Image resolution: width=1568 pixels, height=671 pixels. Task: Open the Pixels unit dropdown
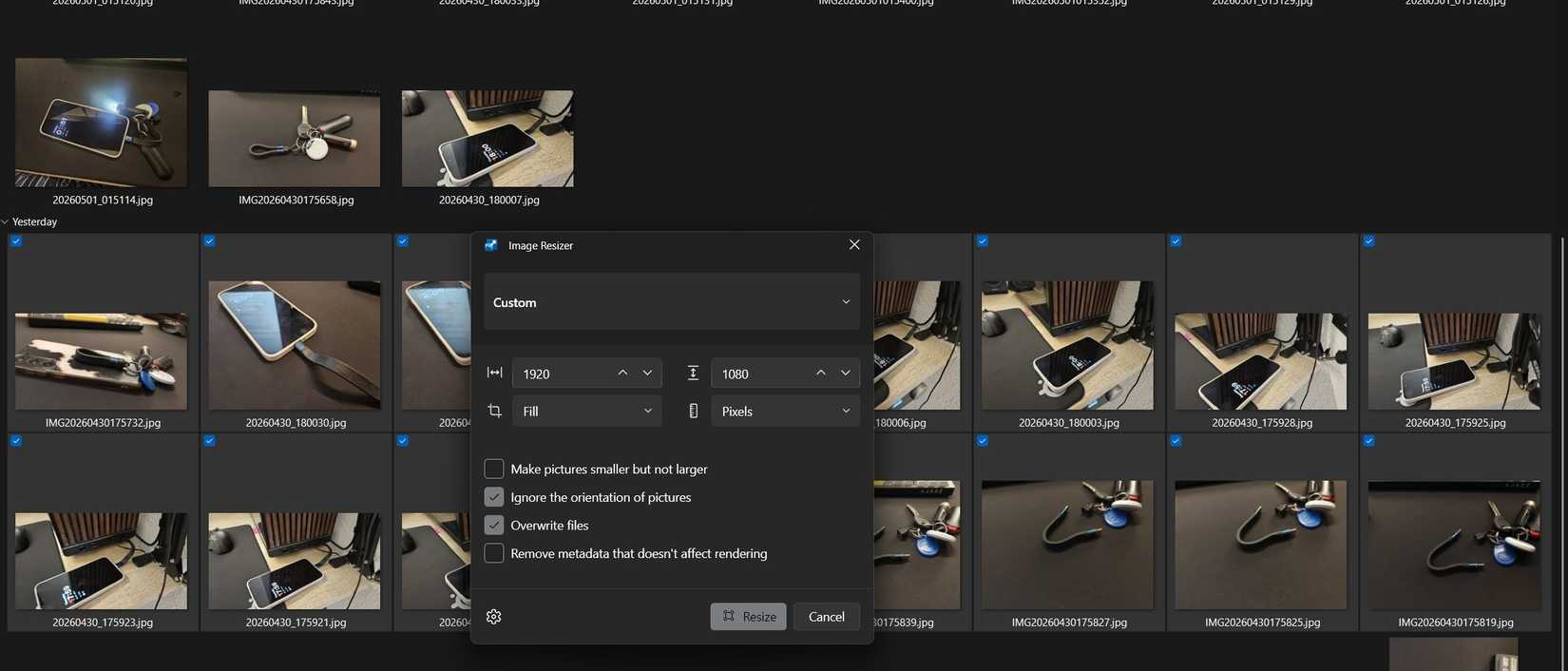click(785, 411)
